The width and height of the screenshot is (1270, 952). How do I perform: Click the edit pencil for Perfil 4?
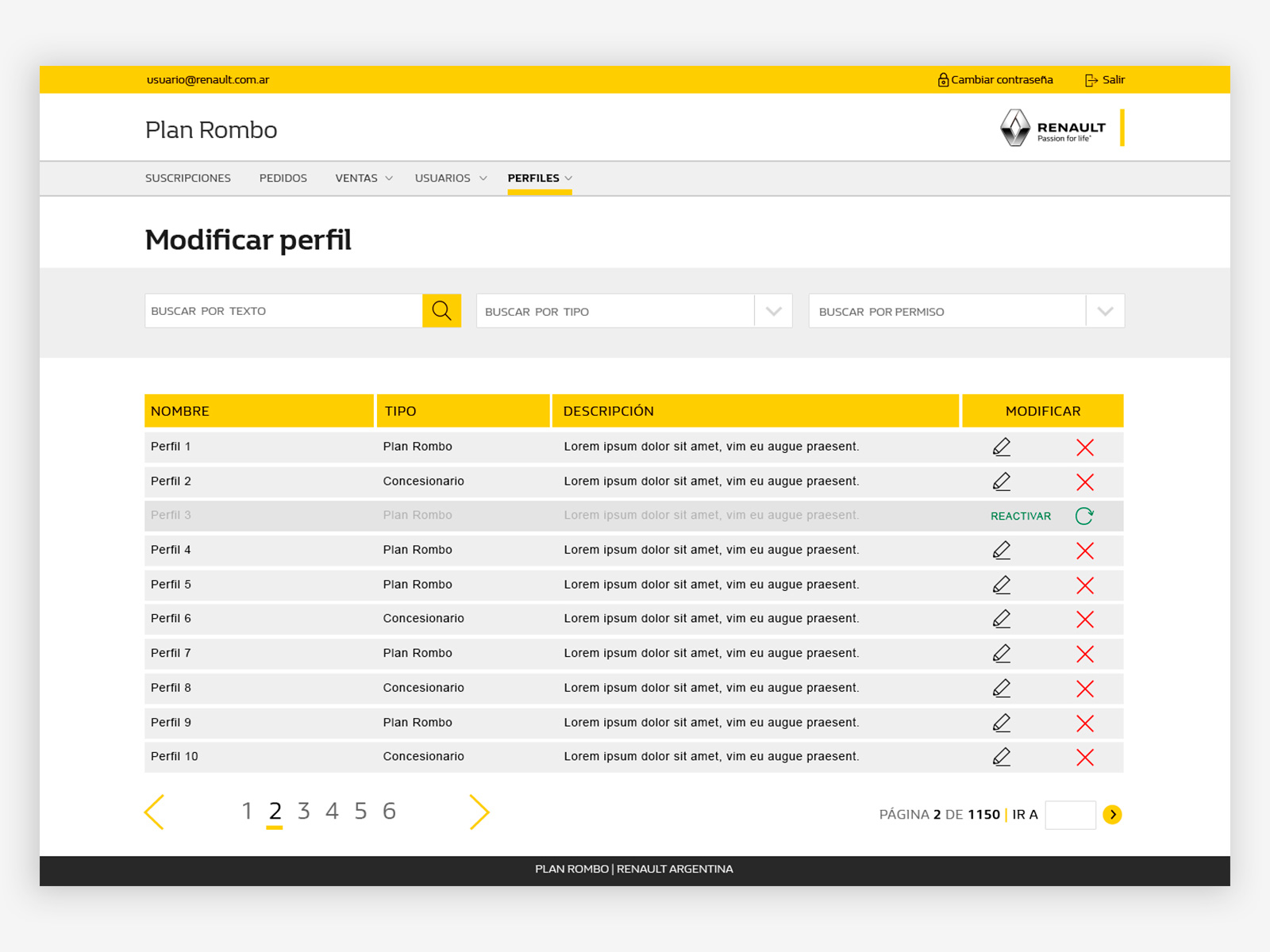coord(1002,551)
